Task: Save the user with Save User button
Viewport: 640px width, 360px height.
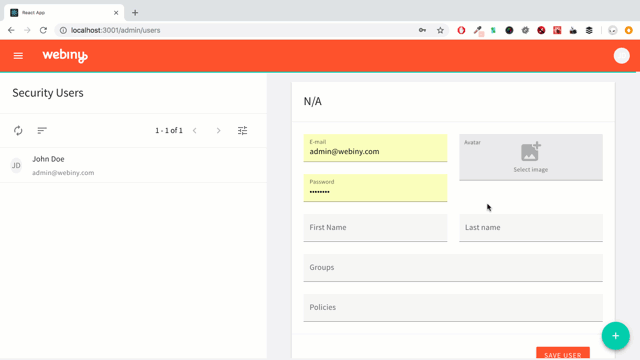Action: (x=563, y=353)
